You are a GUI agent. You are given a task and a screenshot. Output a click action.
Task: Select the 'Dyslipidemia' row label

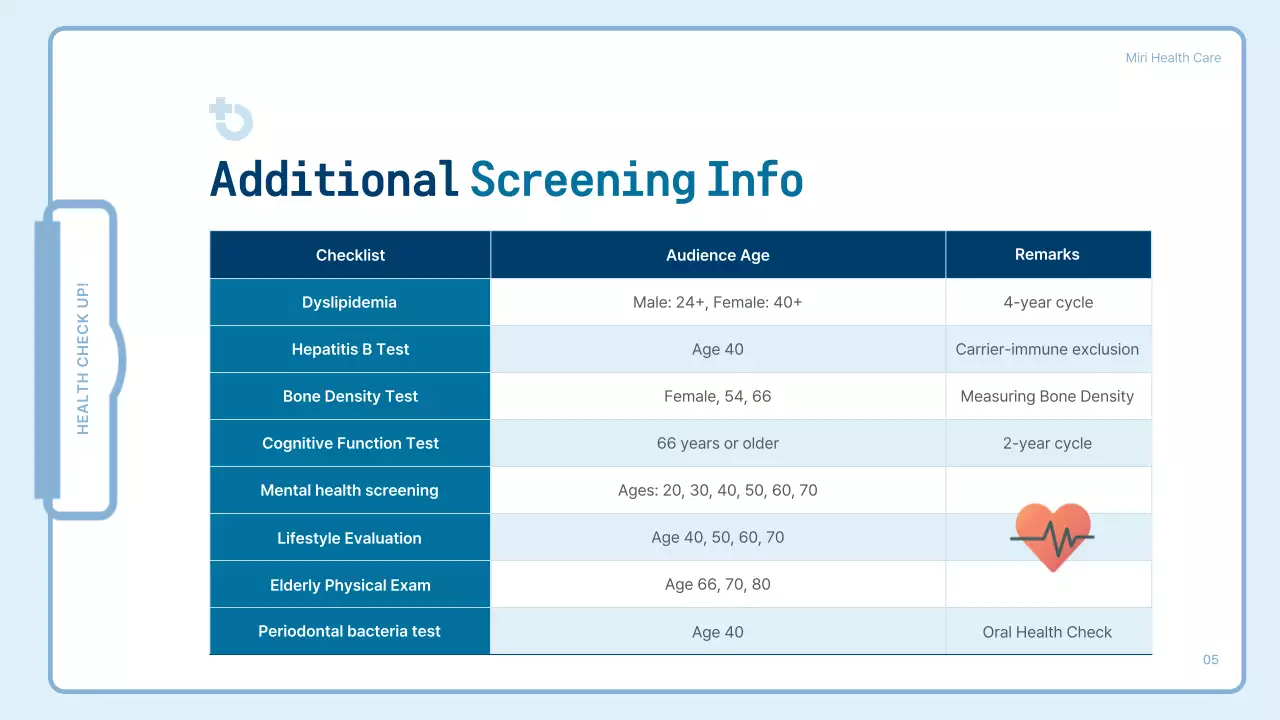(350, 302)
